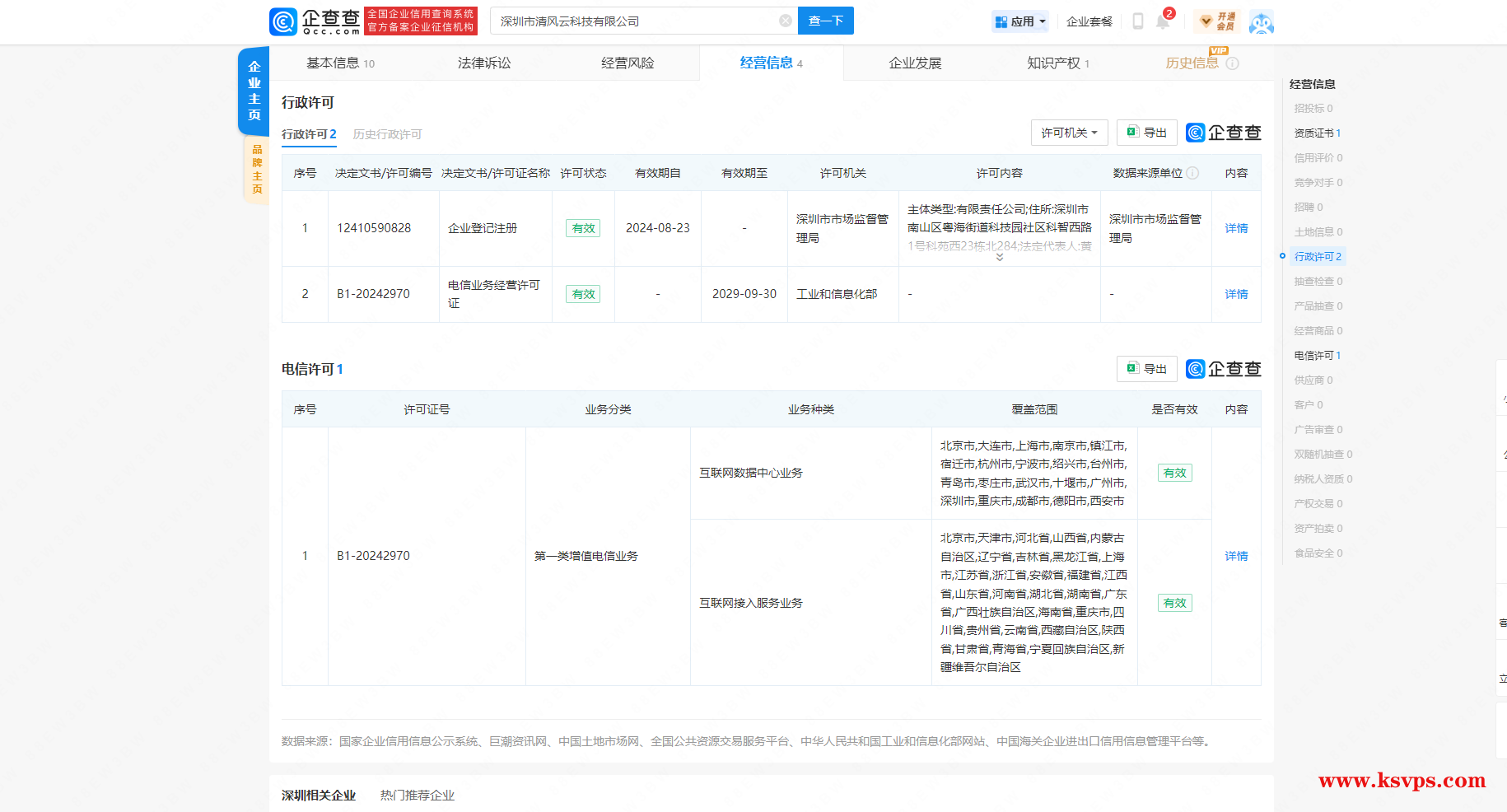Screen dimensions: 1507x812
Task: Select the 热门推荐企业 tab at bottom
Action: click(x=418, y=795)
